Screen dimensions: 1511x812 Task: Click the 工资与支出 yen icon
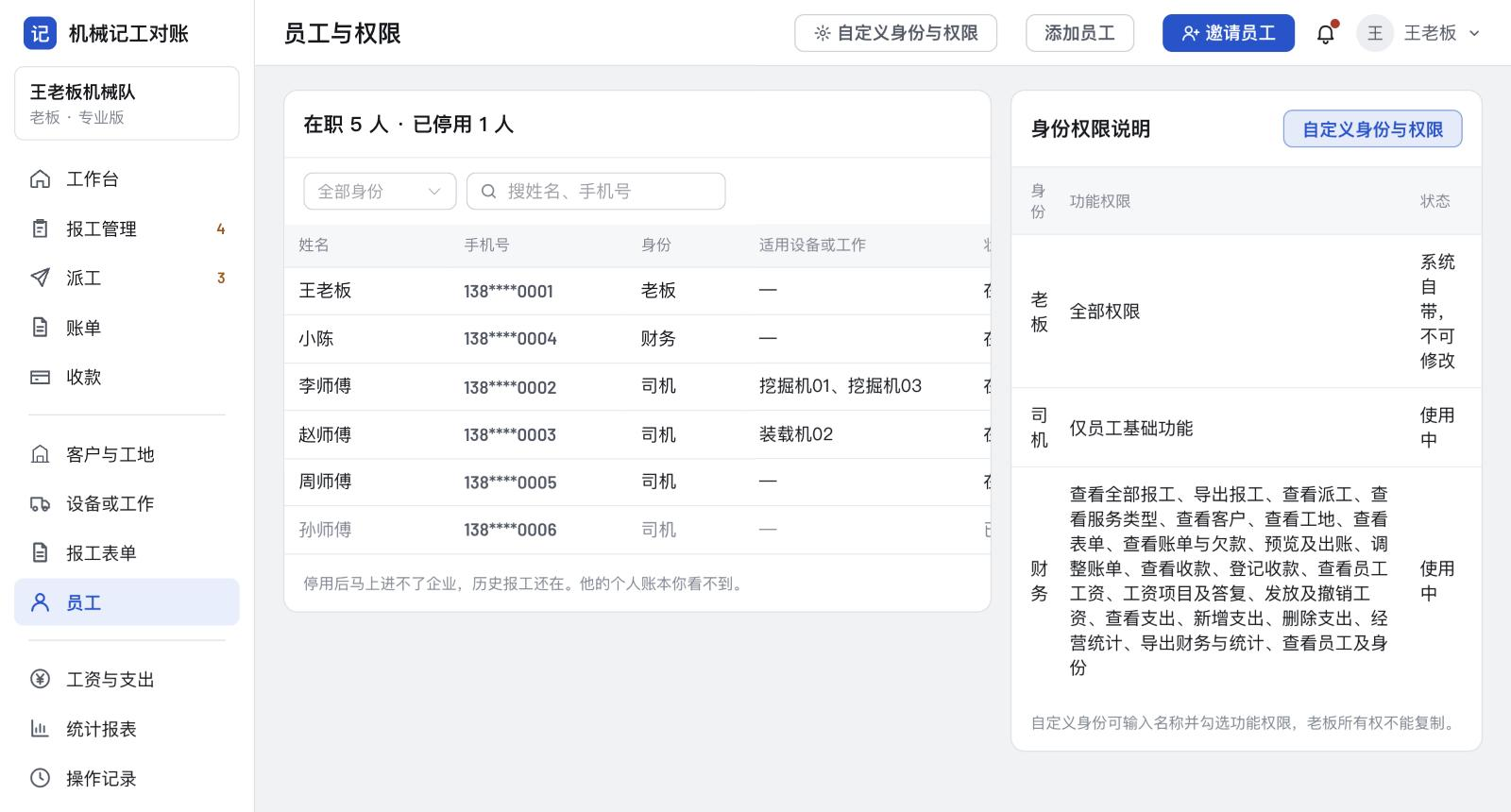(x=40, y=679)
